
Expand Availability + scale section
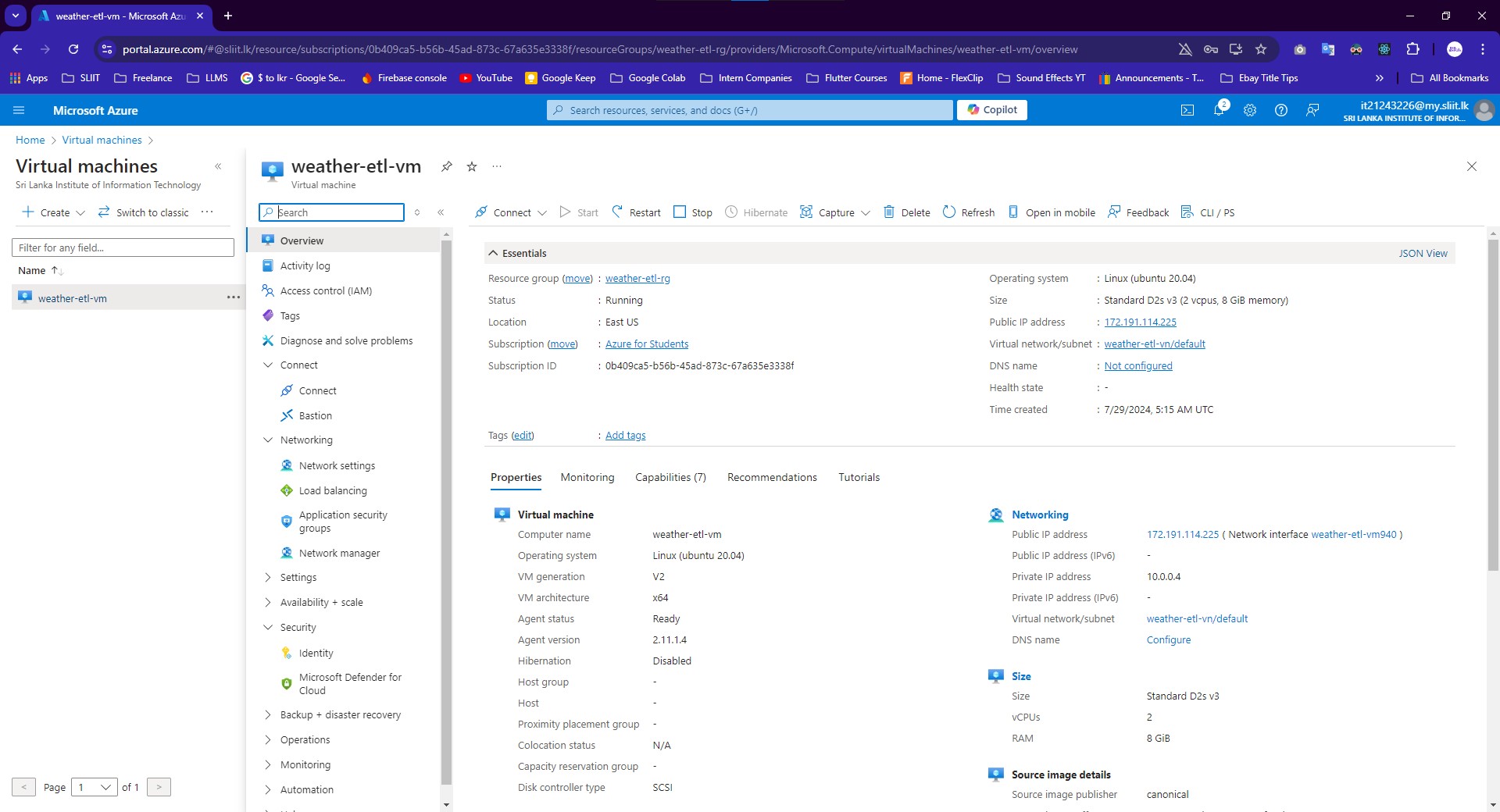(x=269, y=602)
